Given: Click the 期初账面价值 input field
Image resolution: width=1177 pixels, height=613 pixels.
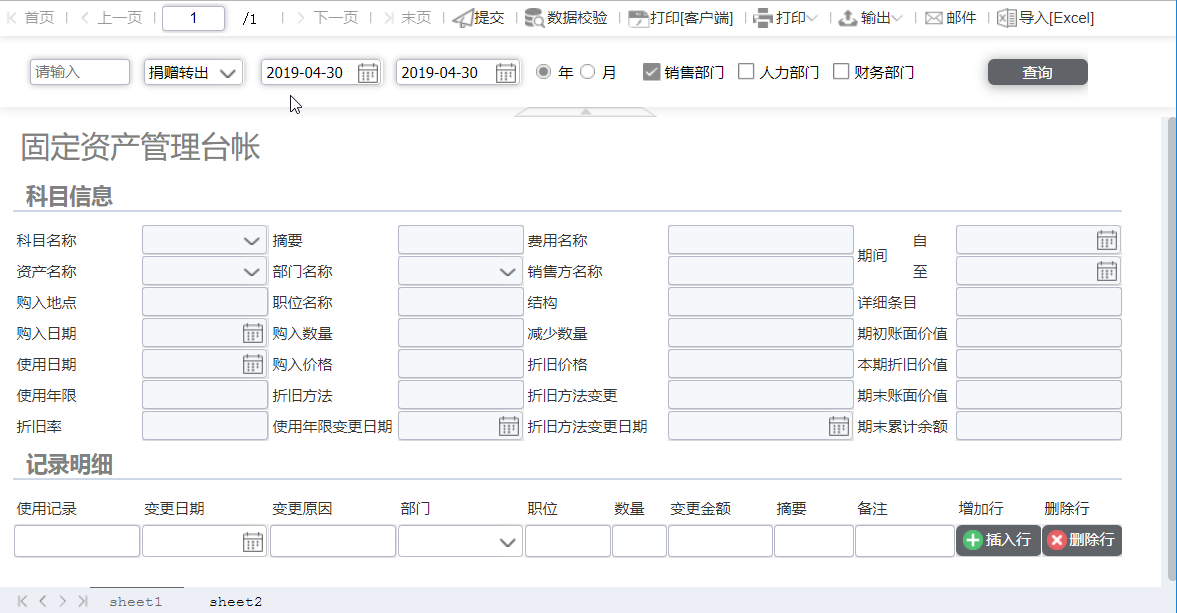Looking at the screenshot, I should click(1039, 333).
